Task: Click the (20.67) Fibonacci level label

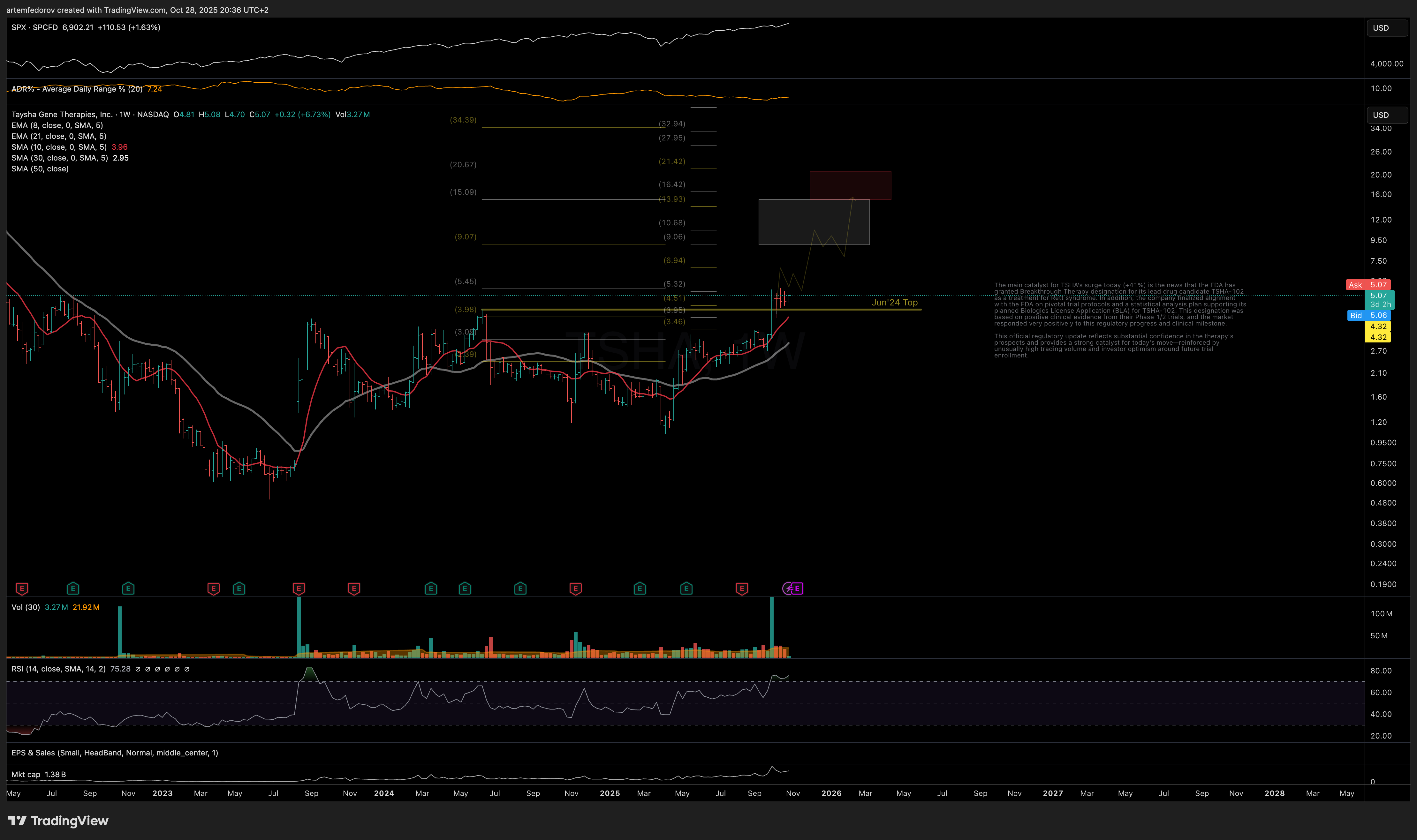Action: (463, 165)
